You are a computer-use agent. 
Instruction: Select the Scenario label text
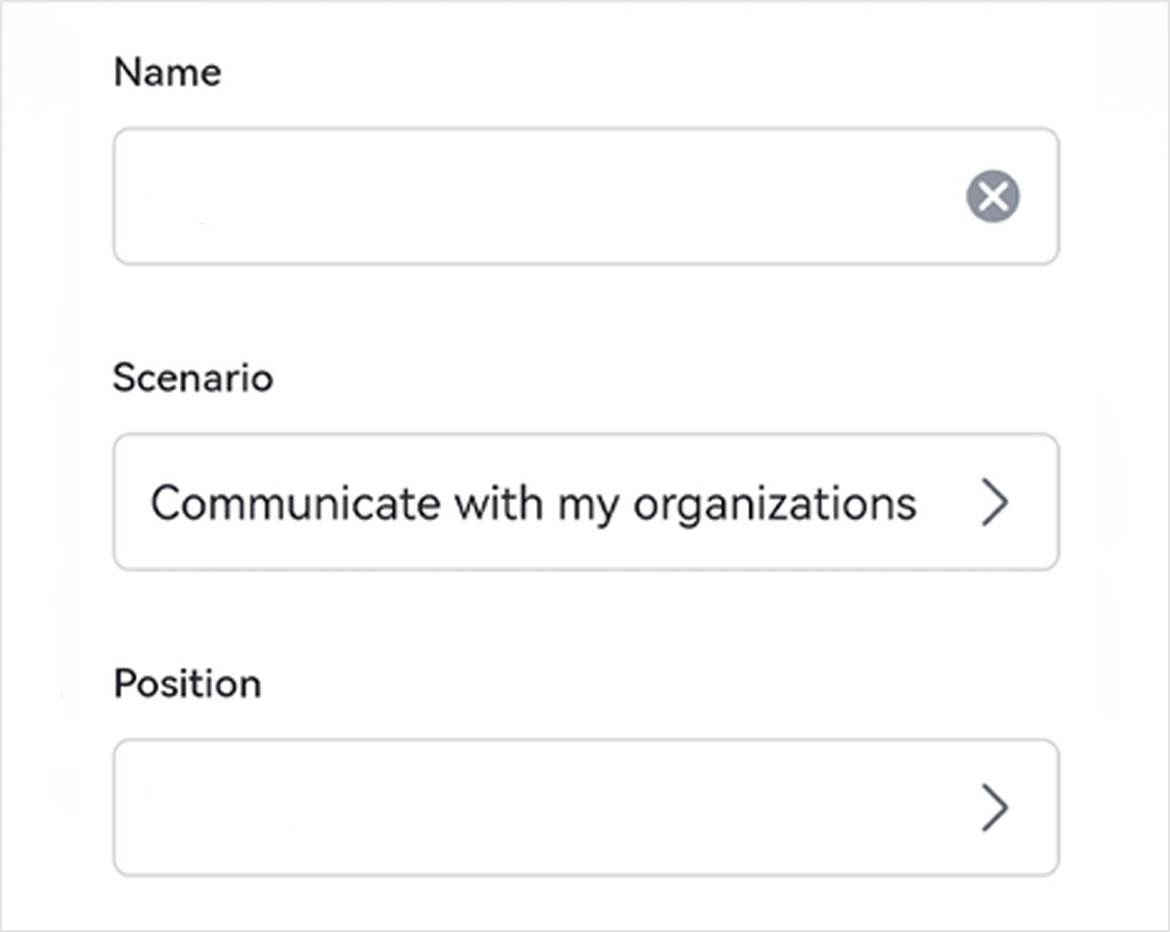(x=193, y=378)
